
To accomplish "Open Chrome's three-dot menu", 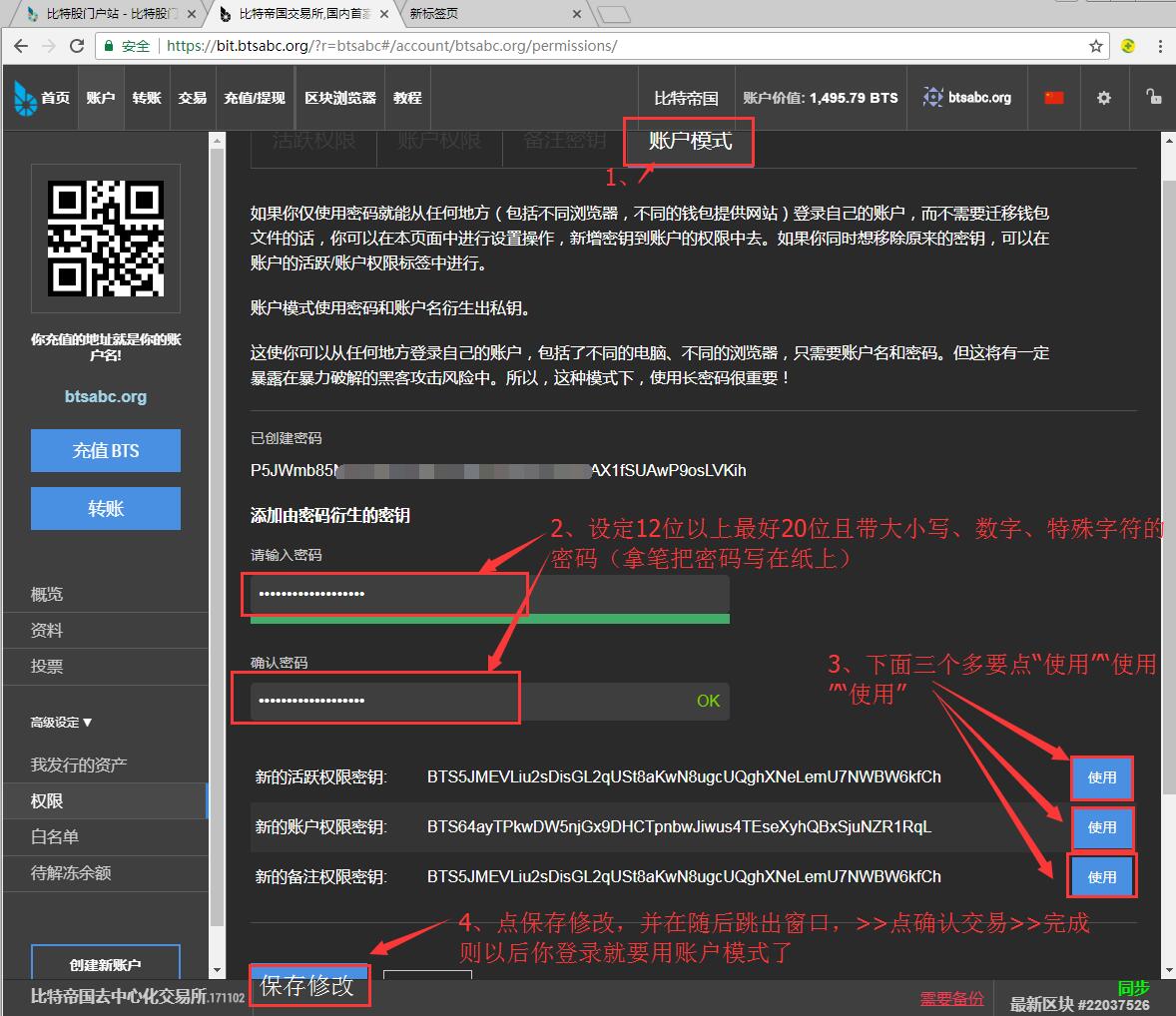I will 1160,45.
